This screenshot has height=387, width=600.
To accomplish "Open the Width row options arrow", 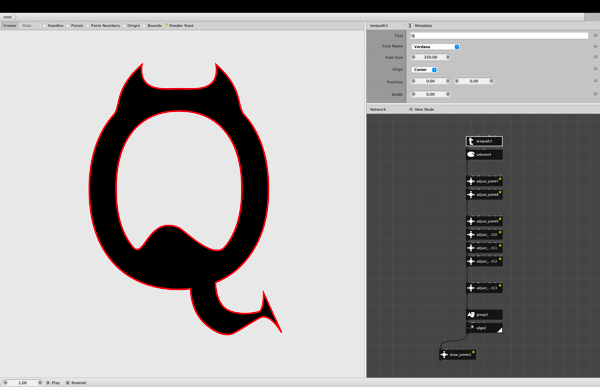I will tap(595, 94).
